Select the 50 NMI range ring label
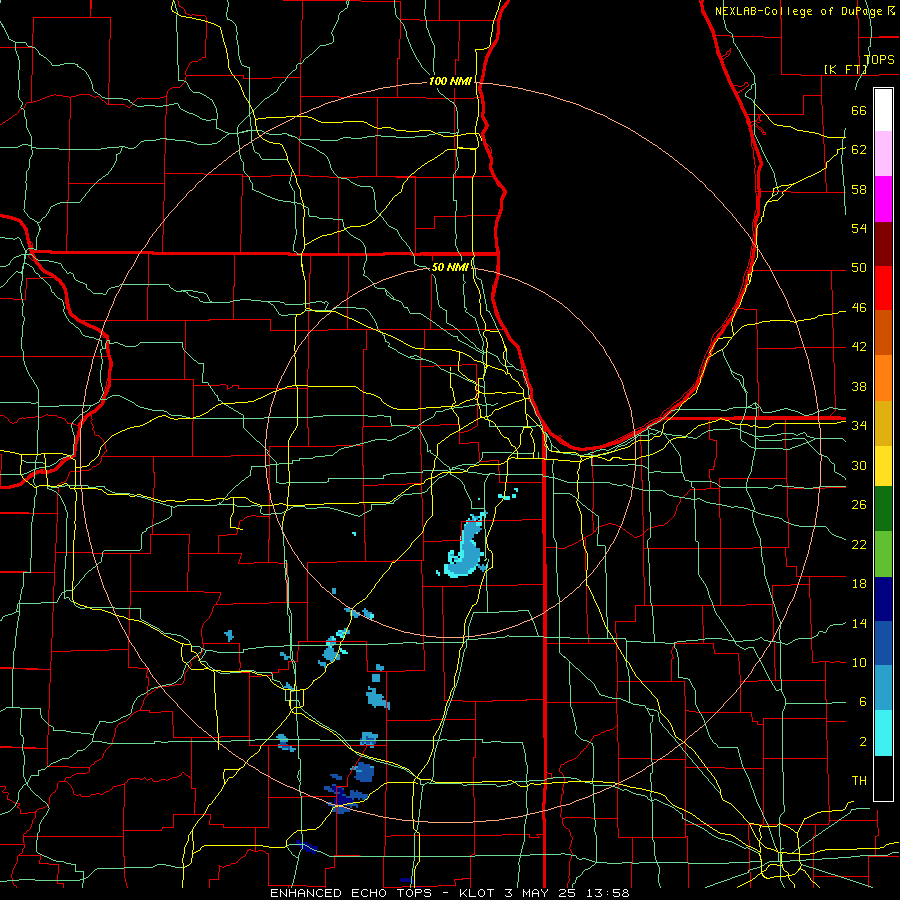This screenshot has height=900, width=900. pyautogui.click(x=449, y=267)
